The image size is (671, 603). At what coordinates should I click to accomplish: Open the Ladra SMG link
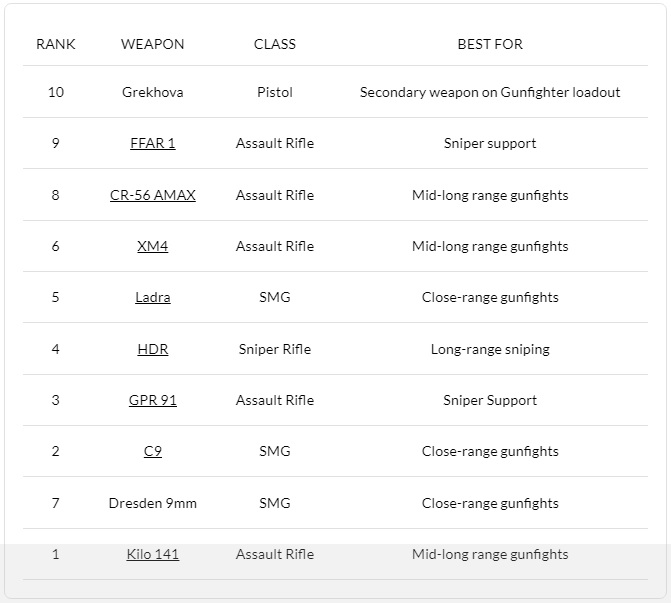click(x=152, y=297)
